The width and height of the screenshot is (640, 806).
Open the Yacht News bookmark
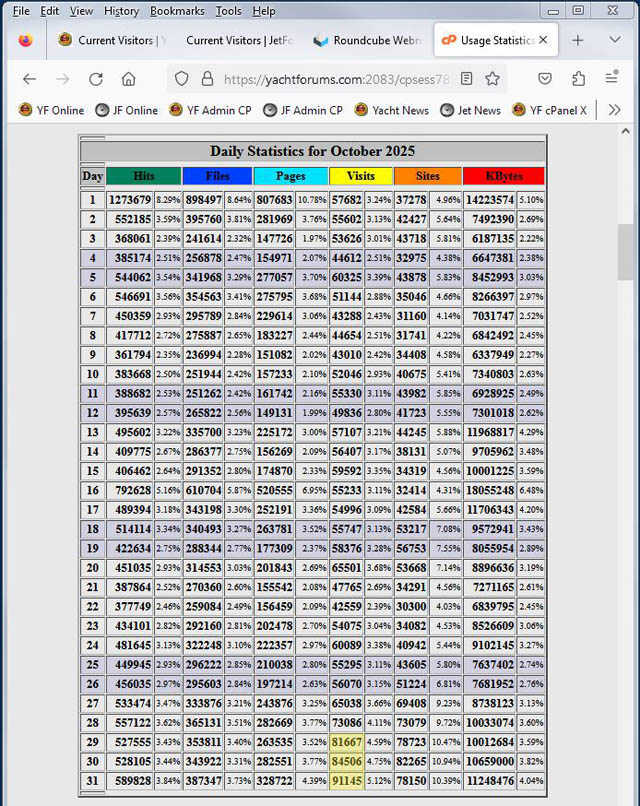pos(391,110)
